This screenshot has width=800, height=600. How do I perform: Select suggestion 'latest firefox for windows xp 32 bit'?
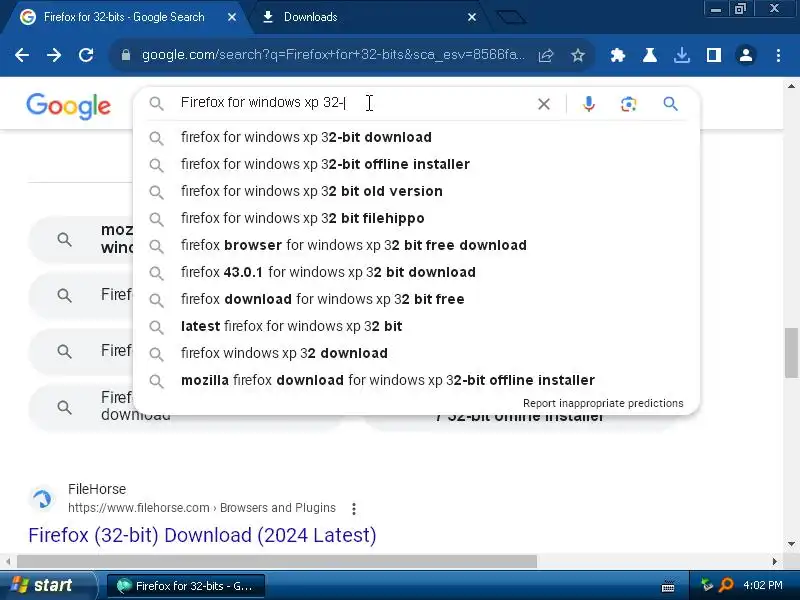pyautogui.click(x=417, y=327)
